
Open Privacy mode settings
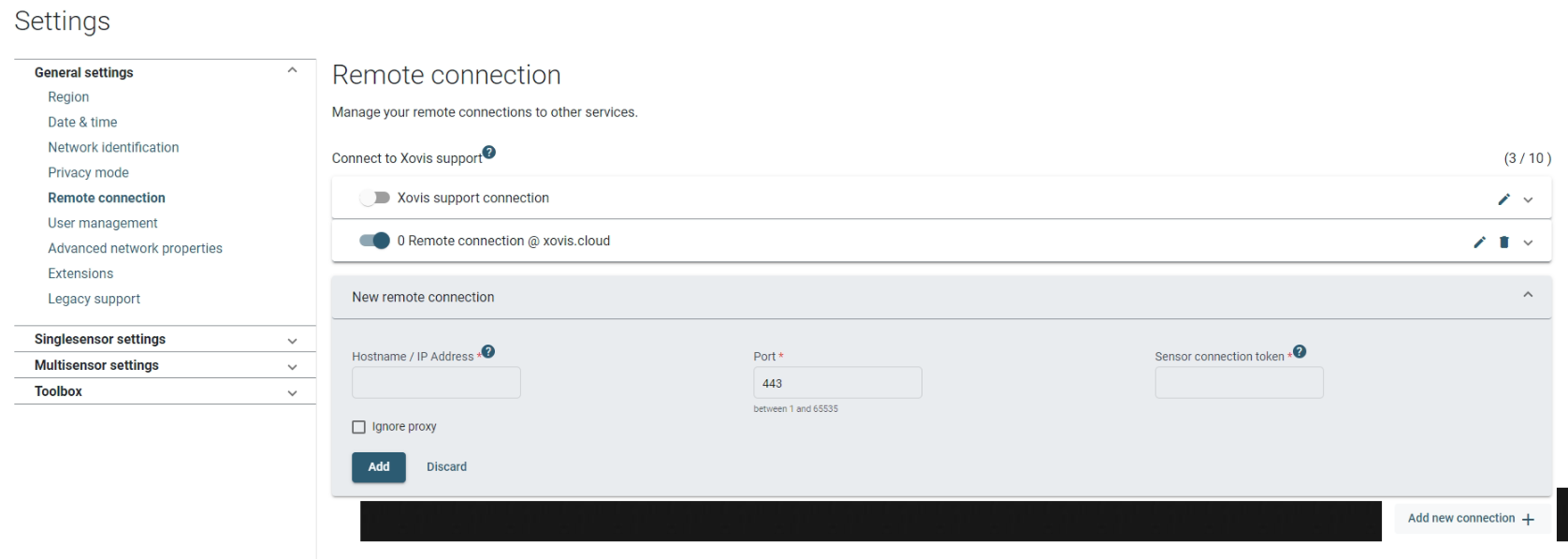click(x=88, y=172)
